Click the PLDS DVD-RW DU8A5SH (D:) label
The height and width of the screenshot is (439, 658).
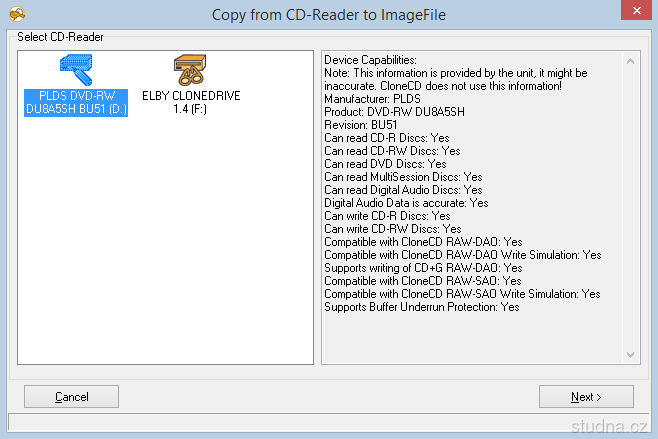click(76, 102)
